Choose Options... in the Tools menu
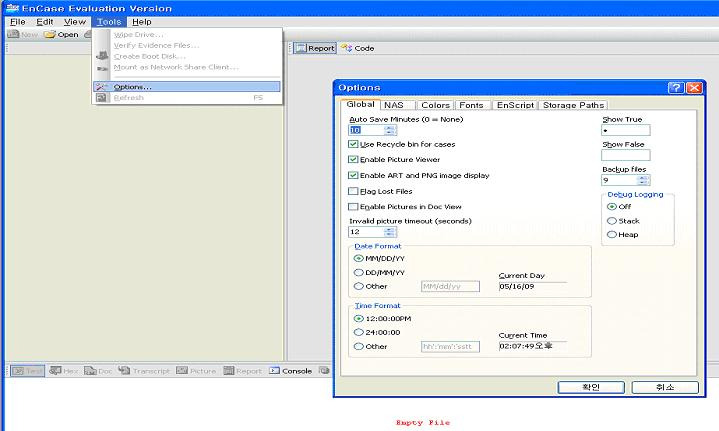719x431 pixels. tap(187, 87)
